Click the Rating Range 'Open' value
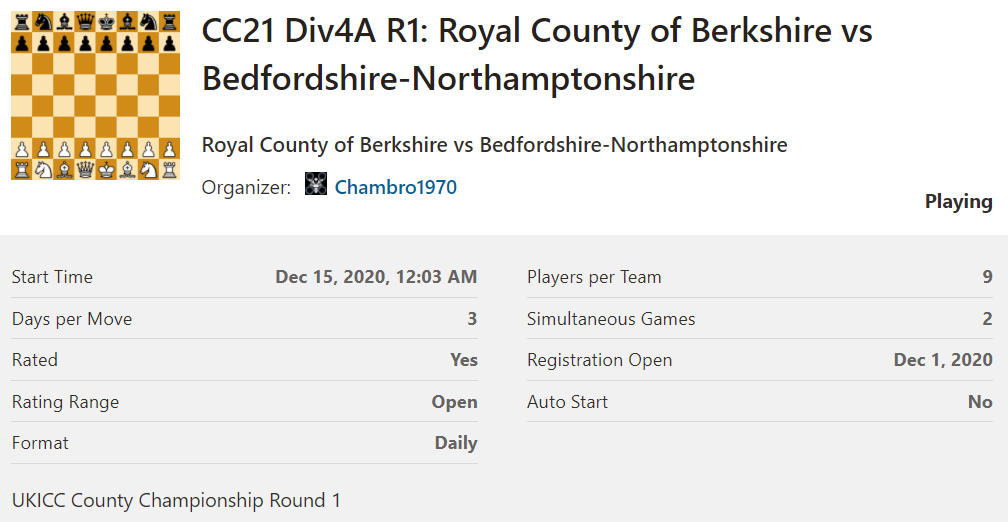This screenshot has height=522, width=1008. [x=454, y=402]
